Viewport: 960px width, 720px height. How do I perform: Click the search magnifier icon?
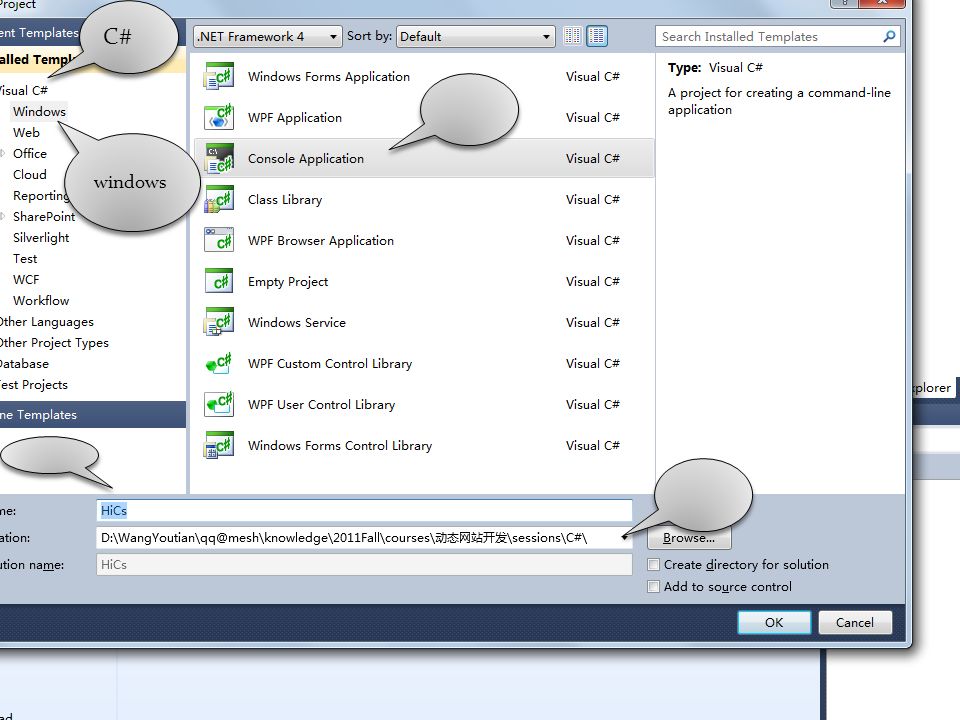(889, 36)
